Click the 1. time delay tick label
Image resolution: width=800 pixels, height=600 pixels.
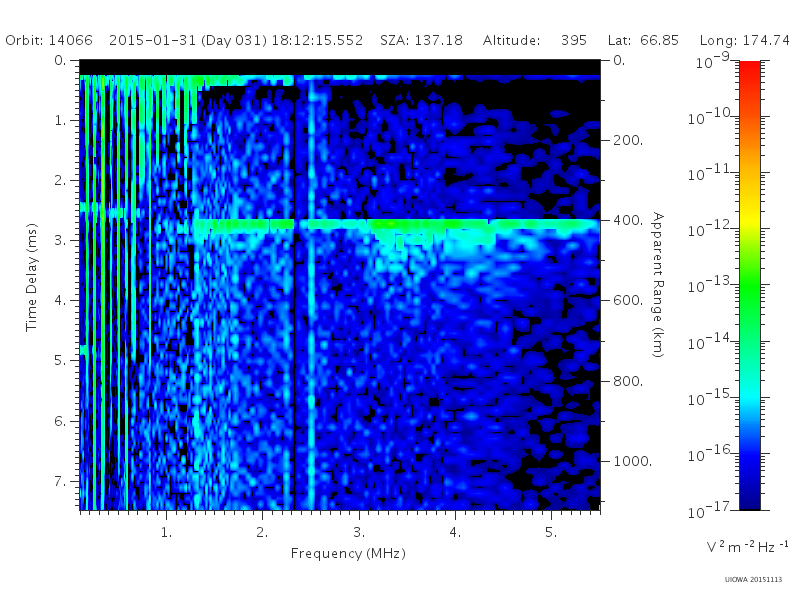tap(61, 120)
